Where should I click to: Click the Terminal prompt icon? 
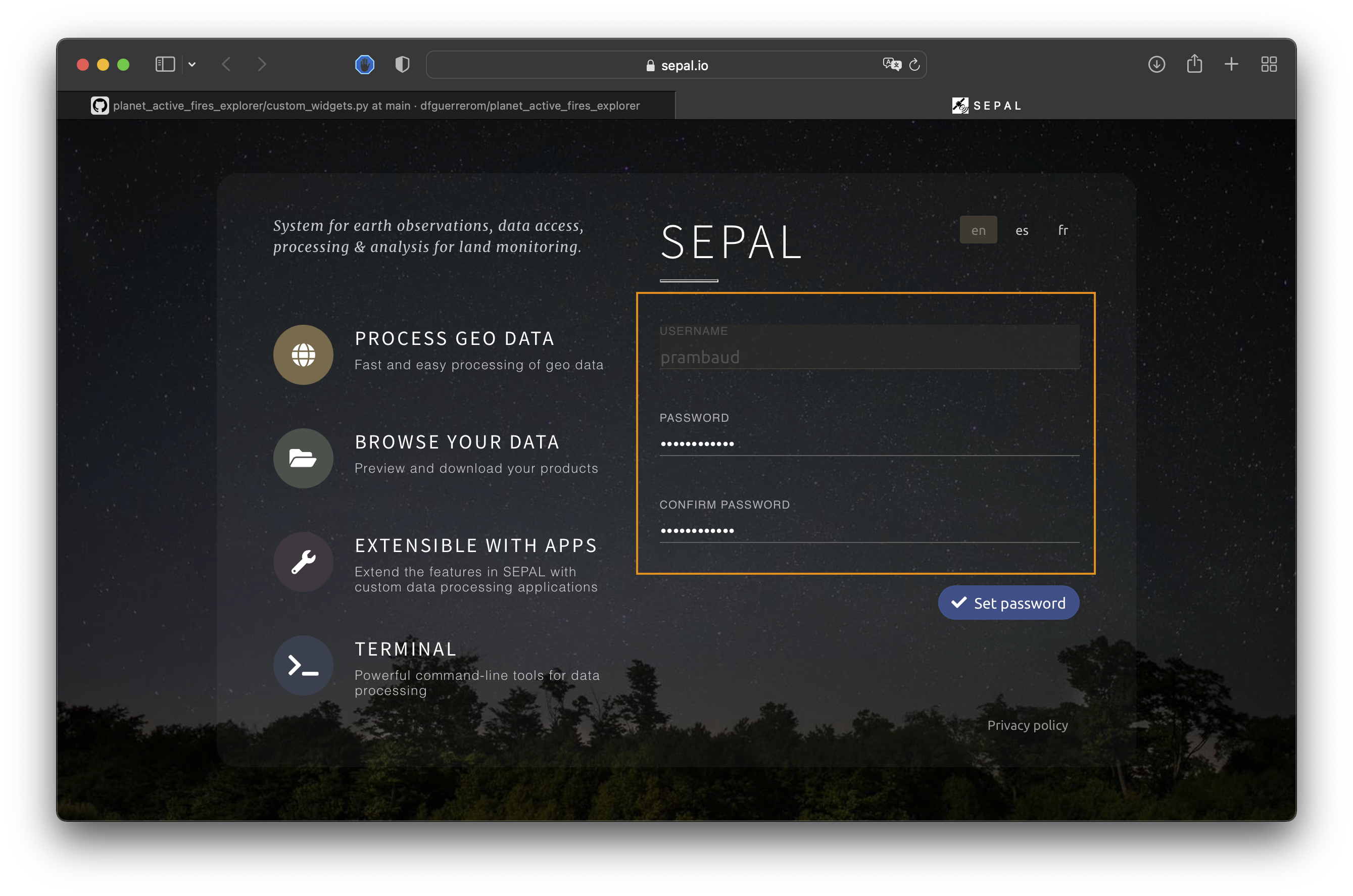pos(303,665)
